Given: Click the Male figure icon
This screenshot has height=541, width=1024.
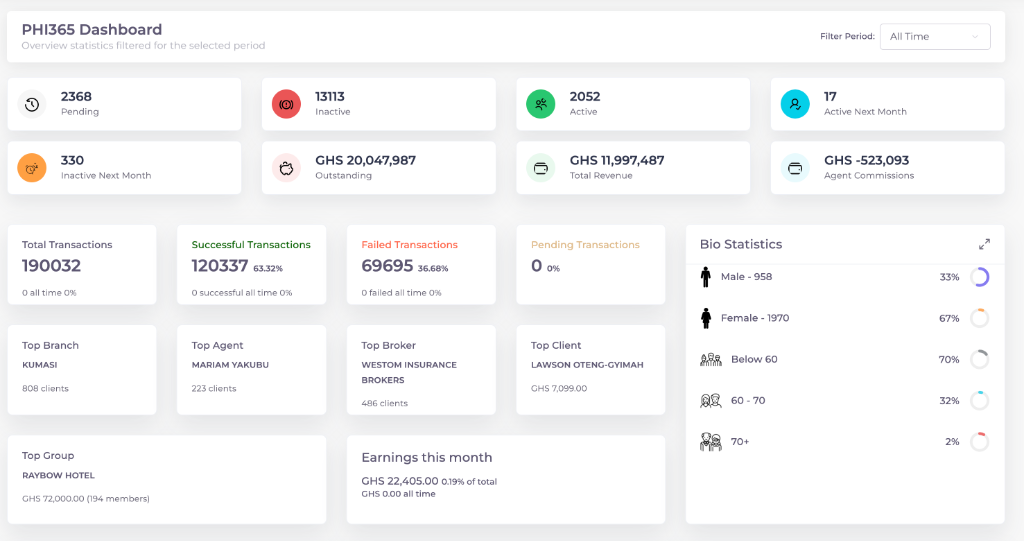Looking at the screenshot, I should point(705,277).
